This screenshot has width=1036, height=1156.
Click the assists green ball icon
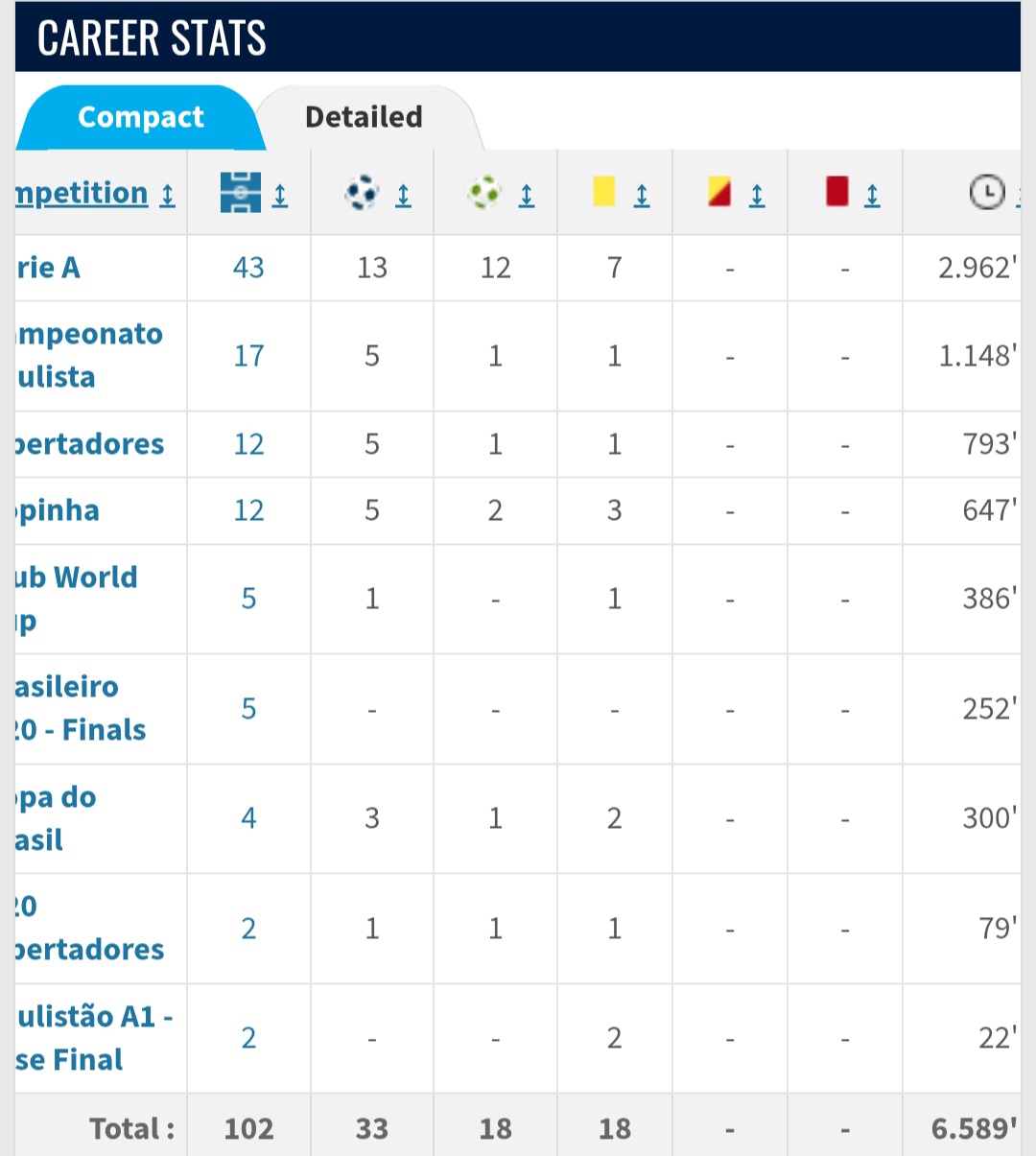[x=484, y=194]
